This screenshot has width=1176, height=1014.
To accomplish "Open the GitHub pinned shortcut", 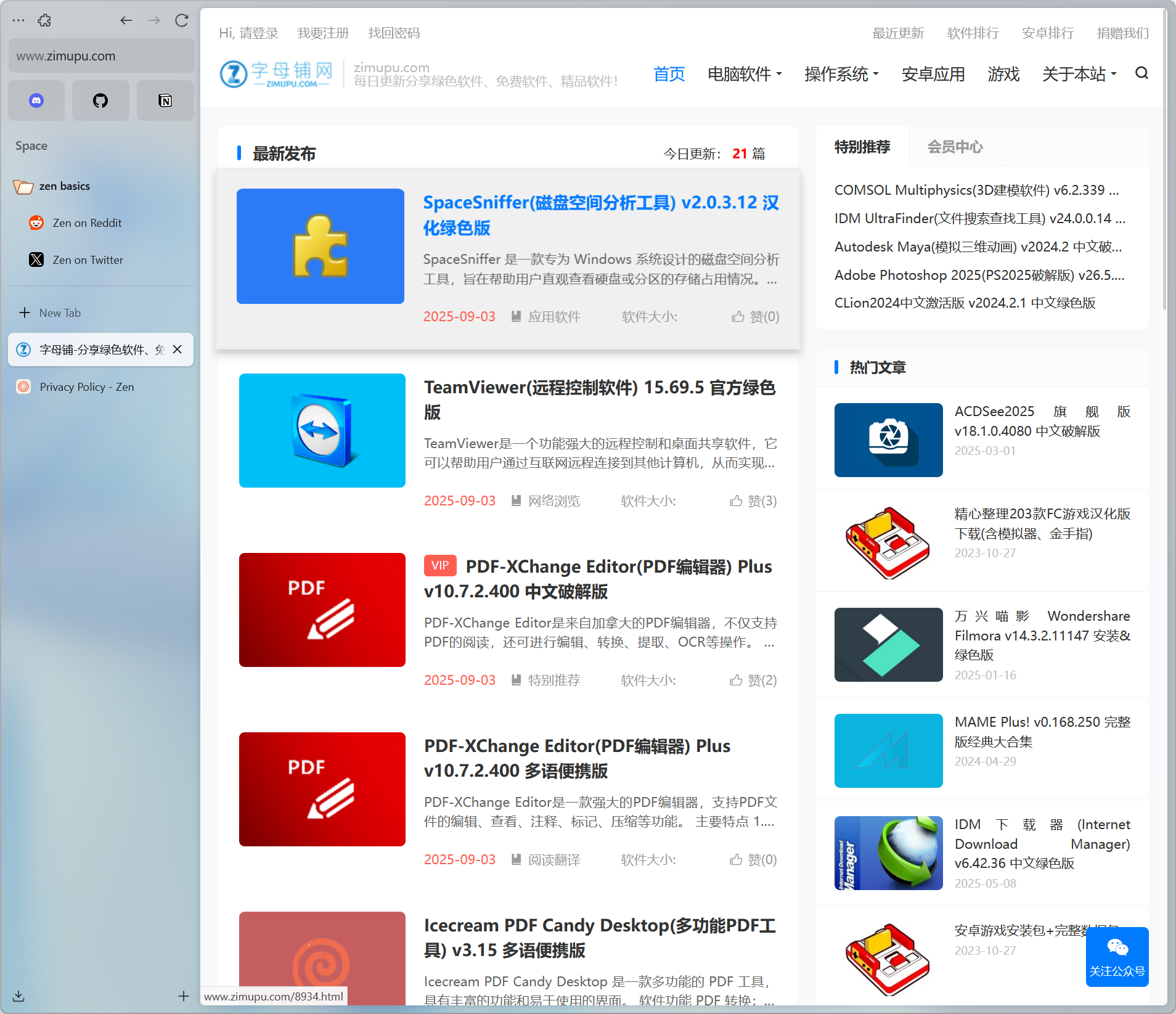I will pos(100,100).
